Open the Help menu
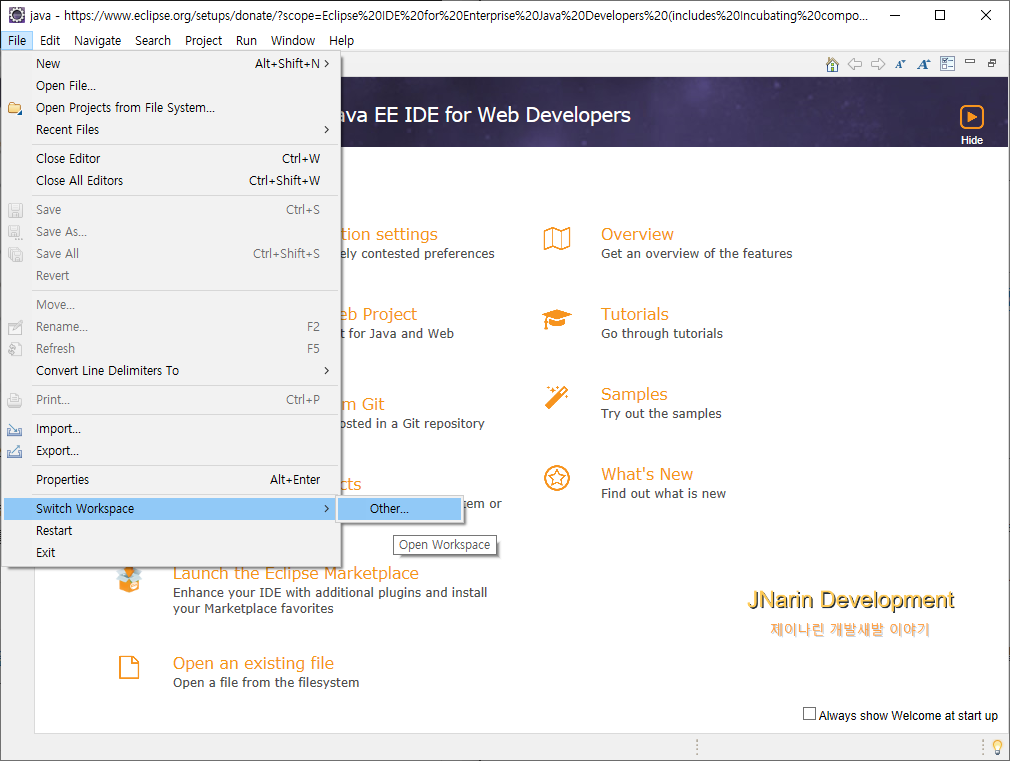 coord(341,41)
